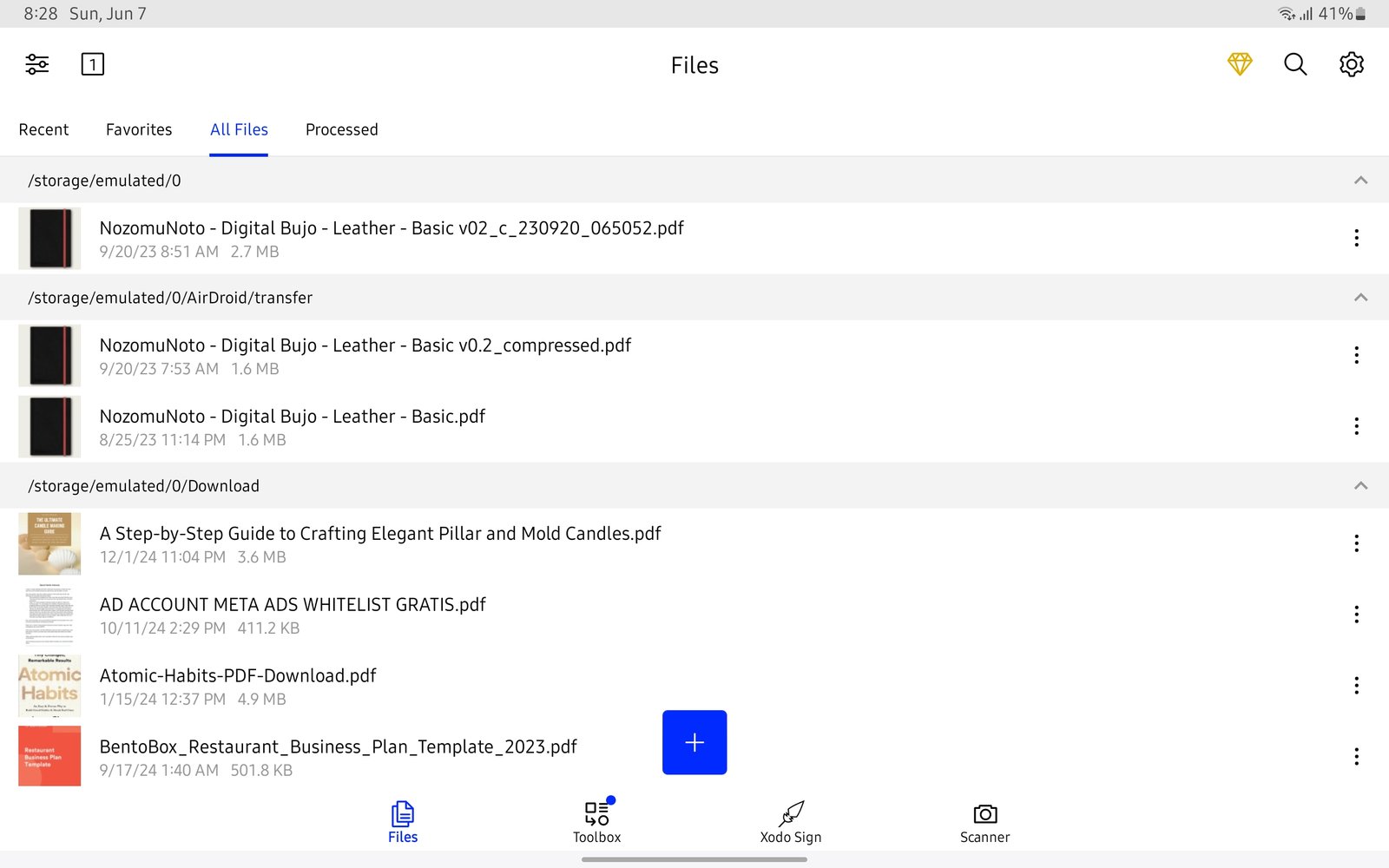Open thumbnail of Leather - Basic.pdf
The height and width of the screenshot is (868, 1389).
tap(49, 426)
